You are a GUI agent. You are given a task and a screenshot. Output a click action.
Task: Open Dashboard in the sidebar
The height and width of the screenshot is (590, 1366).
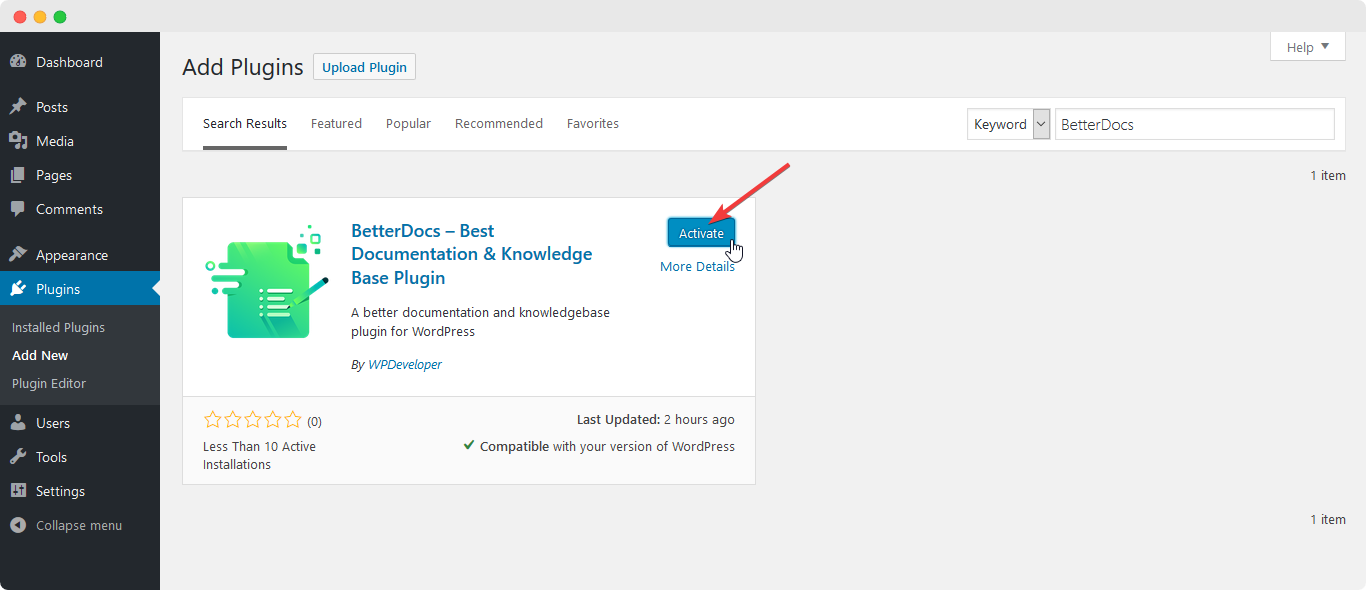tap(80, 62)
